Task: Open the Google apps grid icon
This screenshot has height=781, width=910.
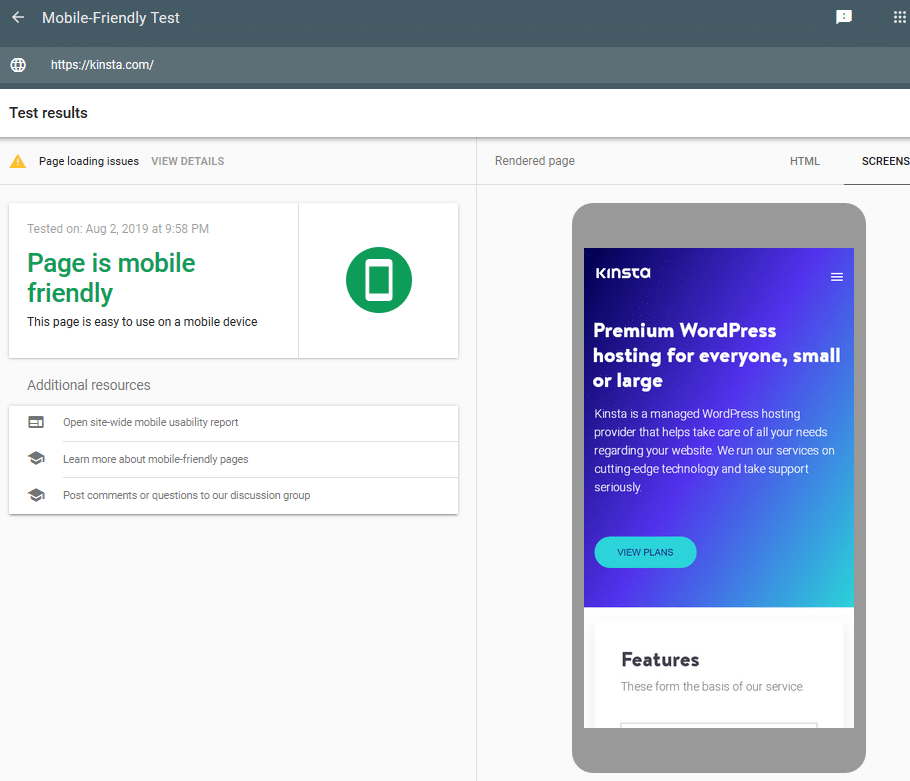Action: click(x=897, y=16)
